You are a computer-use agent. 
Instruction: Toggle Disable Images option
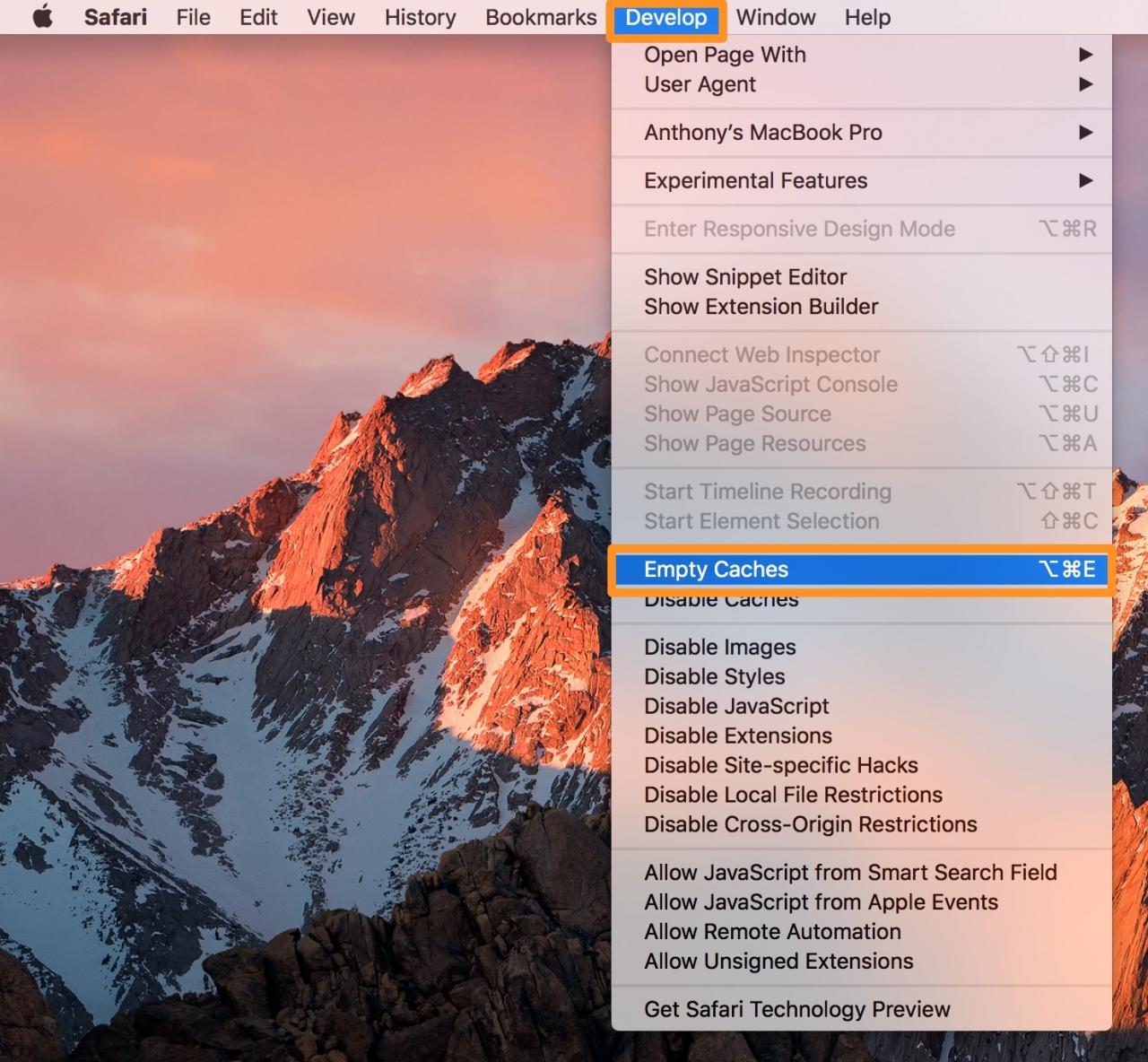pos(719,648)
